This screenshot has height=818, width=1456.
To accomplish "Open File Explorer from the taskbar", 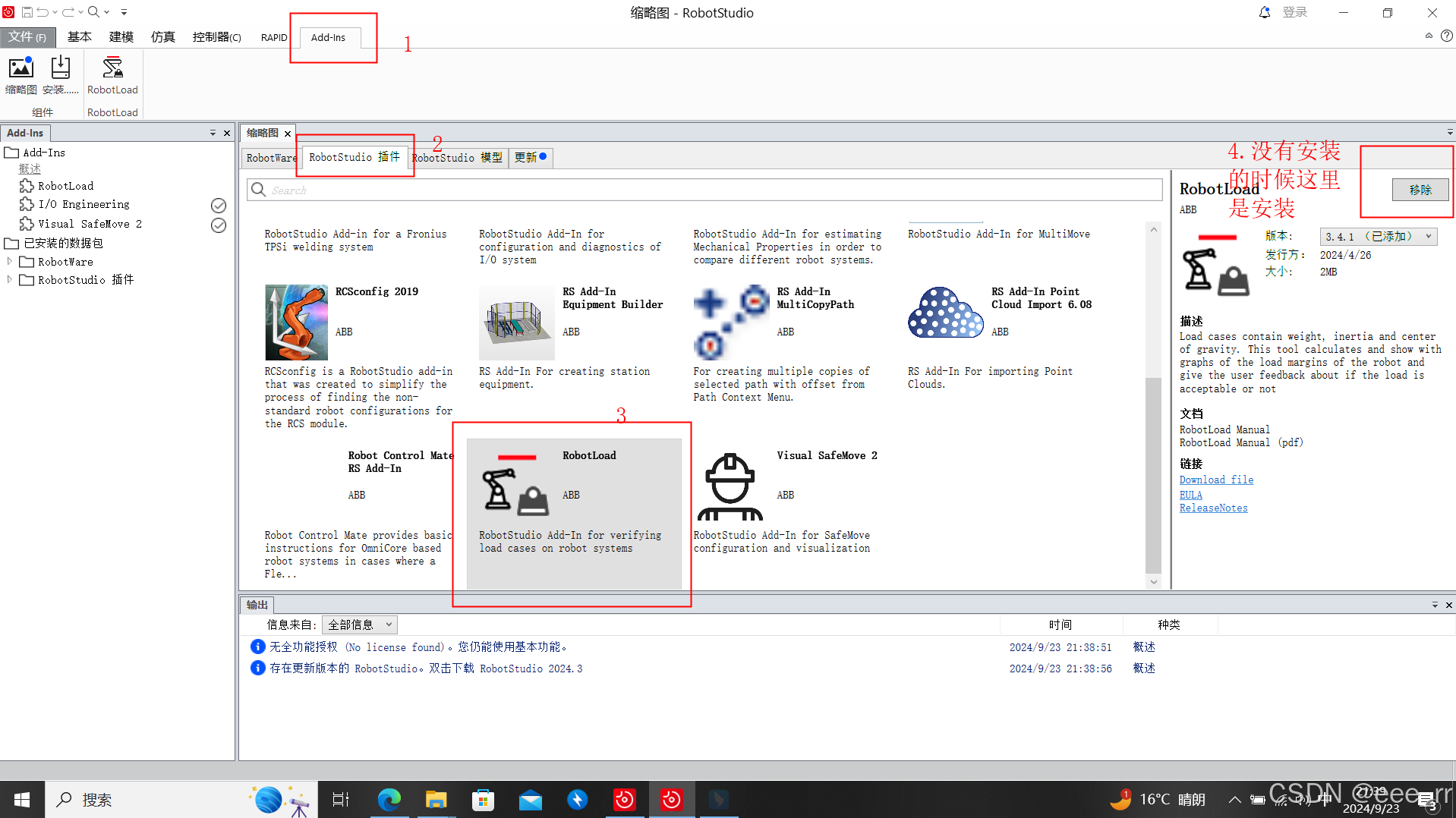I will coord(436,800).
